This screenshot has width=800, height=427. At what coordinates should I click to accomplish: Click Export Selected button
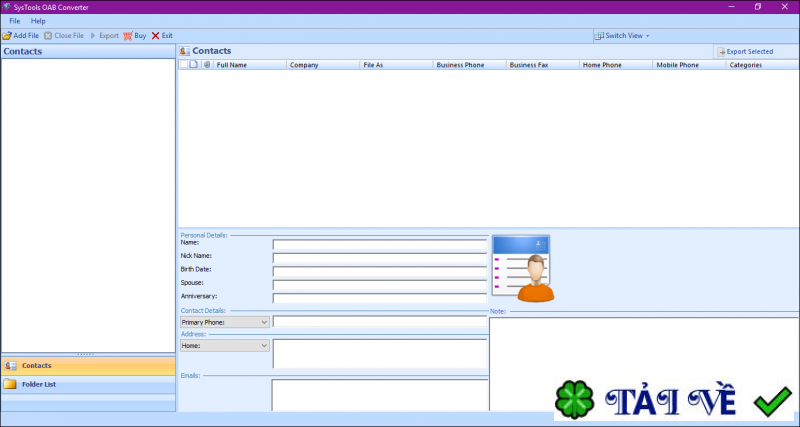(745, 52)
